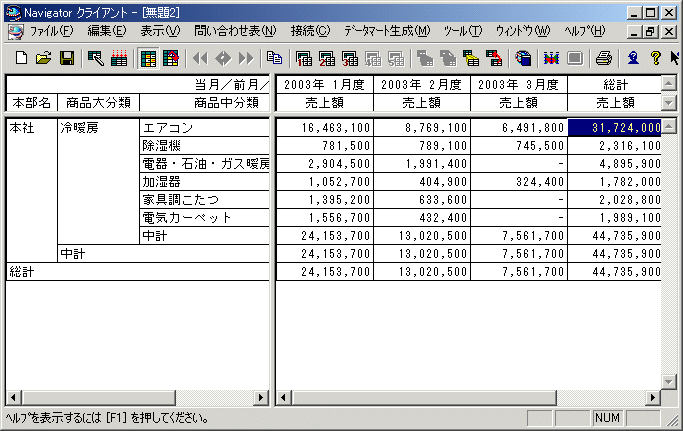Click the 2003年 2月度 column header
The height and width of the screenshot is (431, 683).
click(x=422, y=85)
